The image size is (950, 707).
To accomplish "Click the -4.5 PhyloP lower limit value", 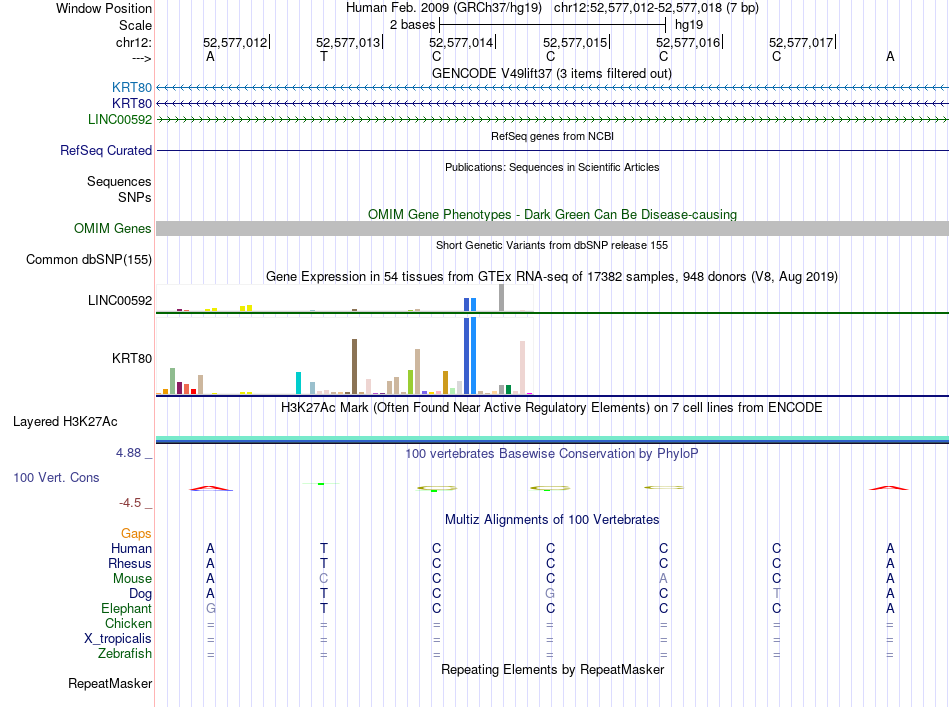I will (130, 502).
